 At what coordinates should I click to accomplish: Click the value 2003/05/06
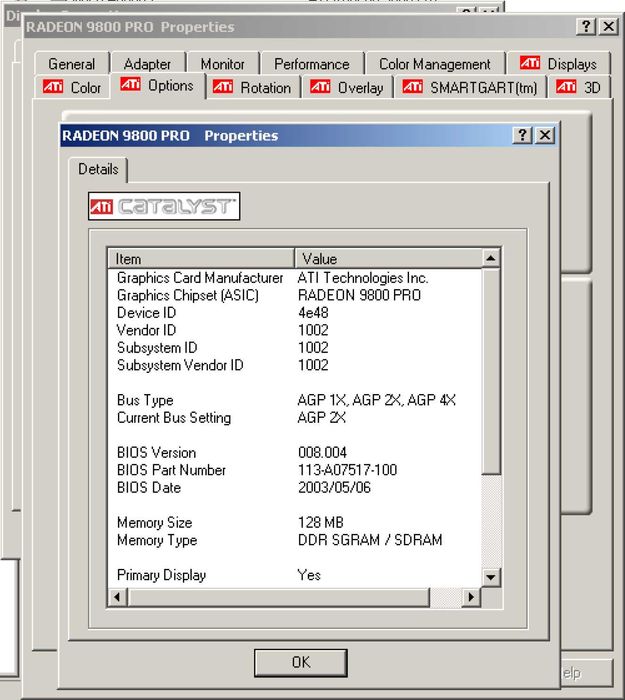pyautogui.click(x=334, y=487)
